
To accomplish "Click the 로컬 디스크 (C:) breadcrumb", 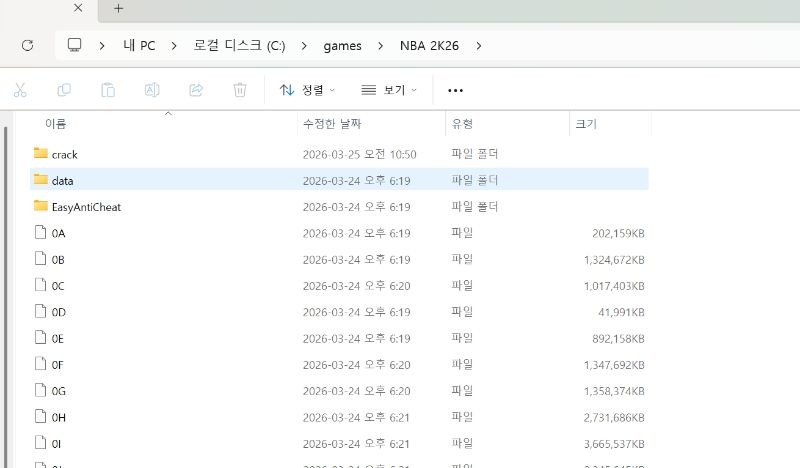I will click(x=239, y=46).
